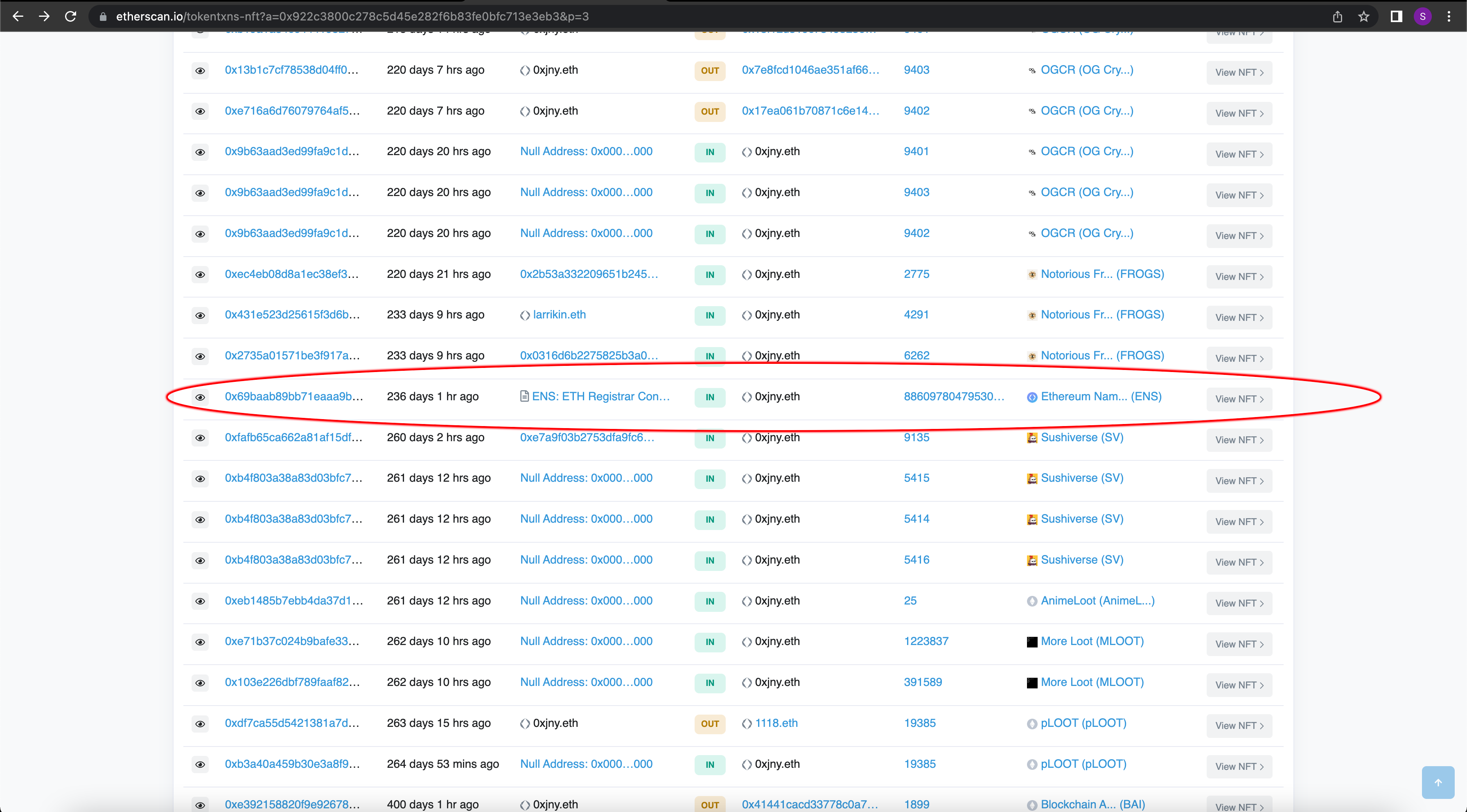Toggle the browser side panel icon

click(1396, 16)
